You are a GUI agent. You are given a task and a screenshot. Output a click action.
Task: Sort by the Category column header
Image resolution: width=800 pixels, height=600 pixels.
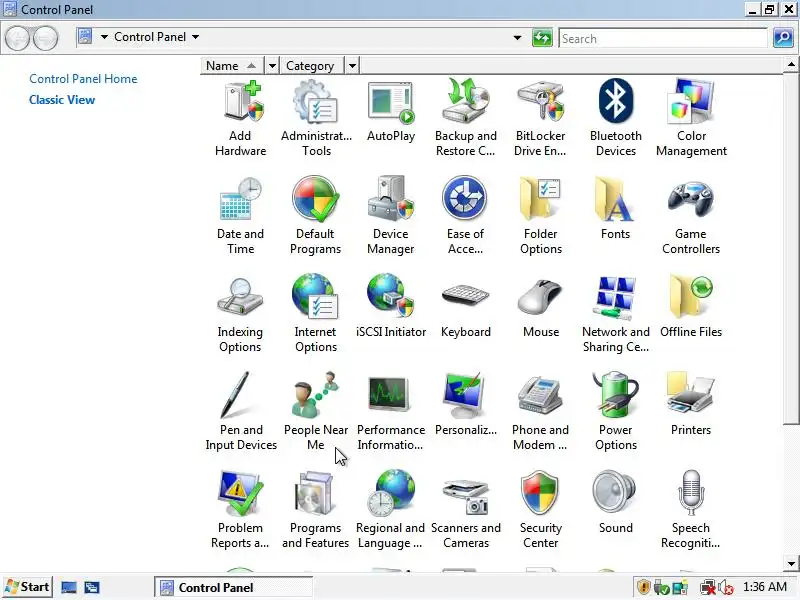312,66
